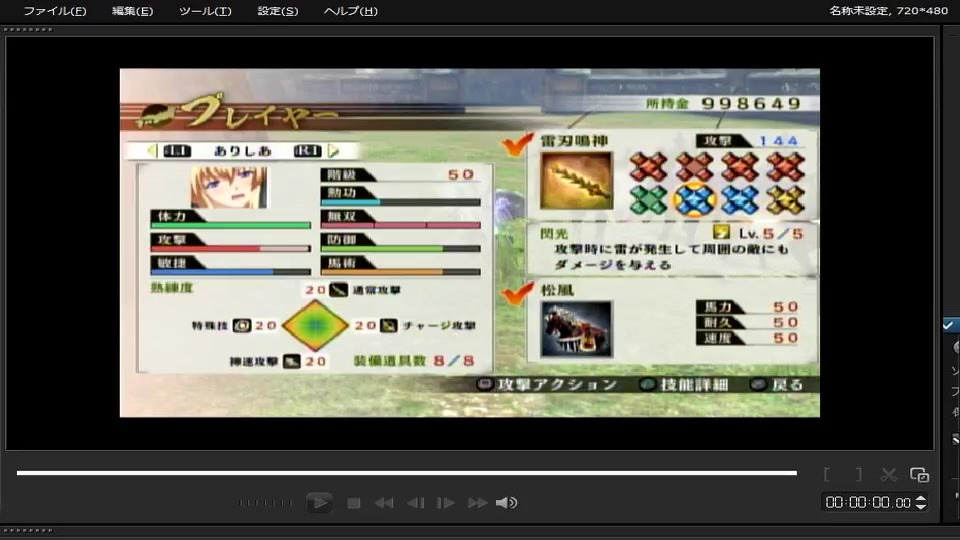Click the weapon name 雷刃鳴神 in the preview
This screenshot has width=960, height=540.
[x=574, y=141]
